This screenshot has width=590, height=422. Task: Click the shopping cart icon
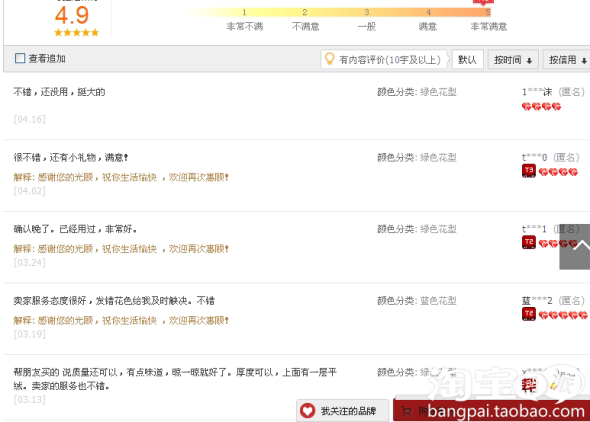[406, 411]
